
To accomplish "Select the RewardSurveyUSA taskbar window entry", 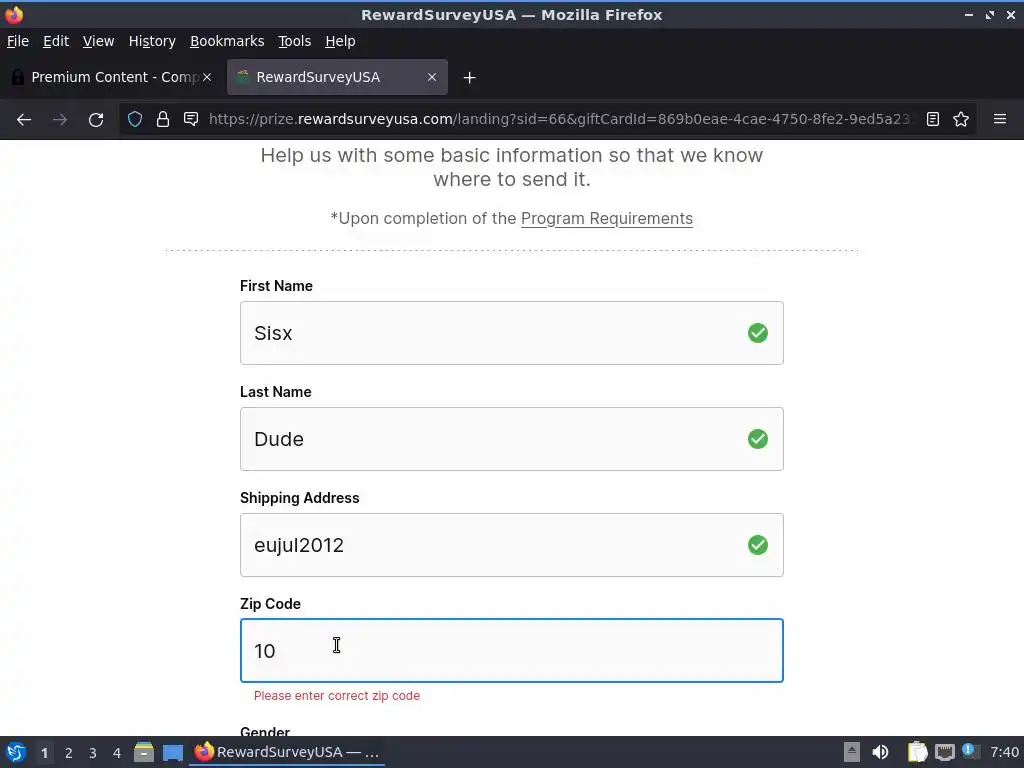I will pos(287,752).
